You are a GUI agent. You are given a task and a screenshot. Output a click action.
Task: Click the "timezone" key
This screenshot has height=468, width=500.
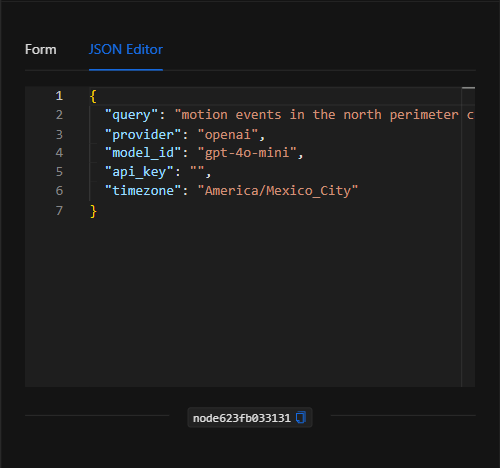(143, 191)
